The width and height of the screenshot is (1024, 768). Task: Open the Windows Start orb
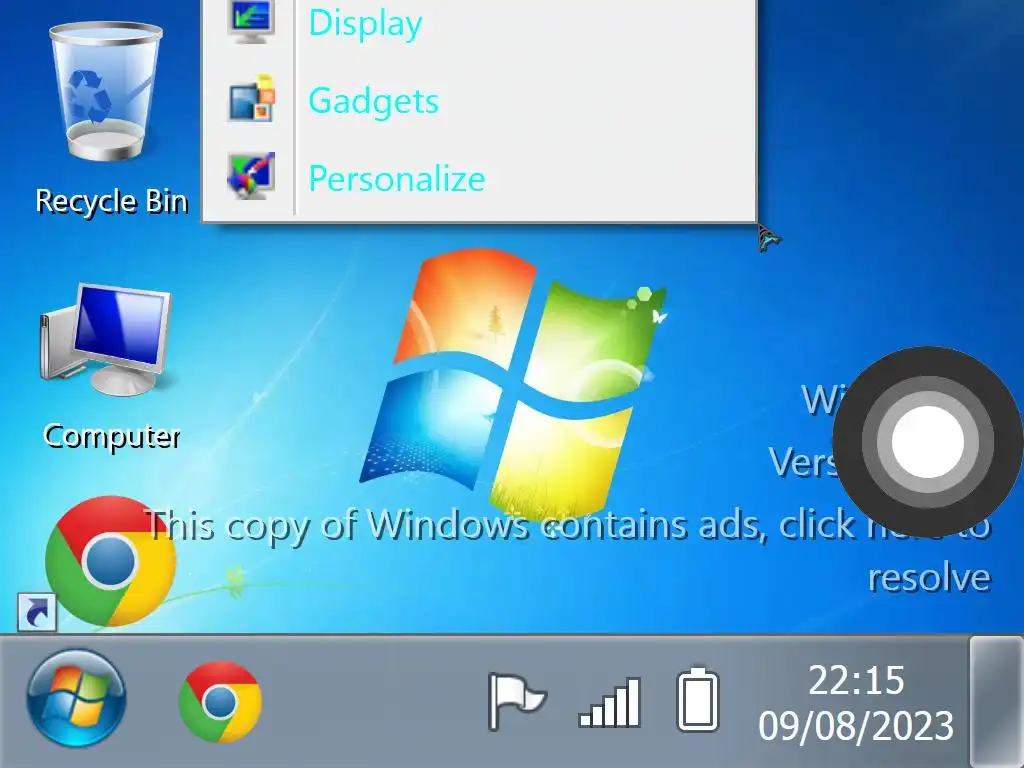76,698
